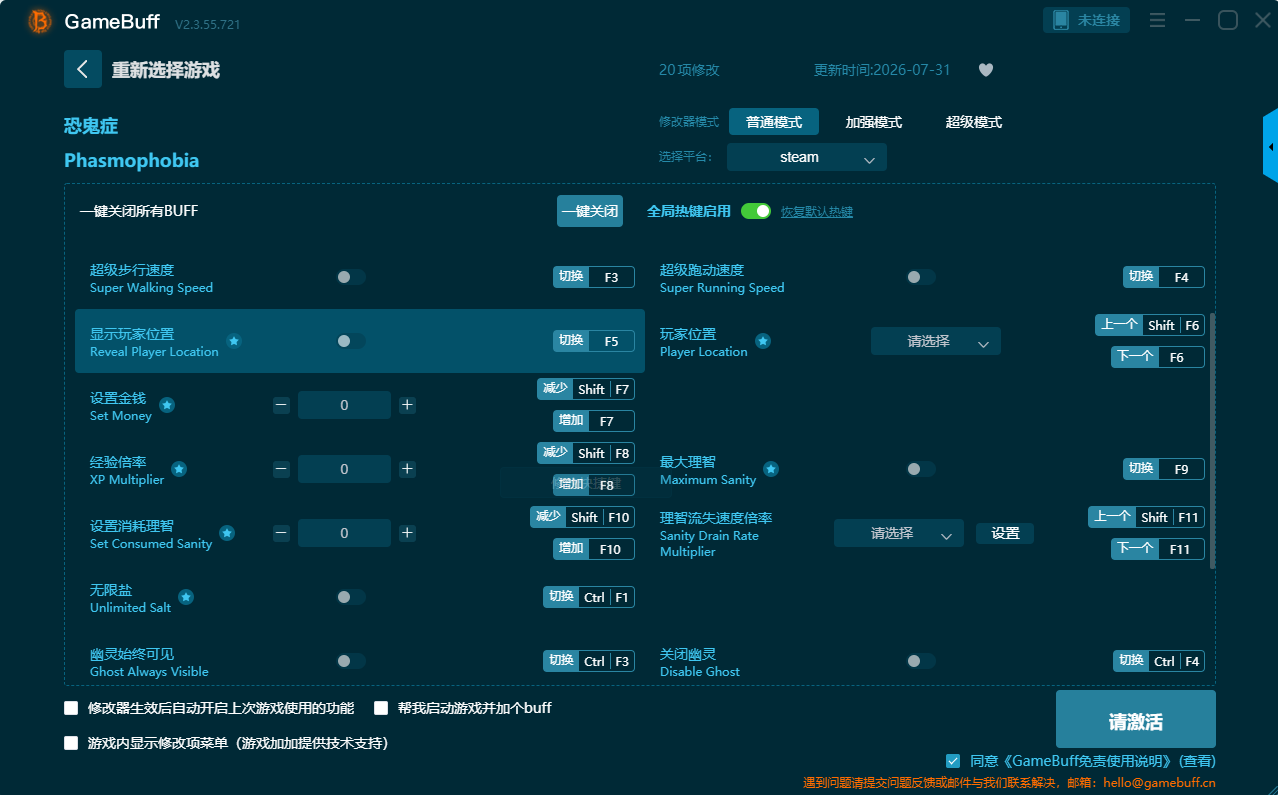
Task: Click the back arrow to reselect game
Action: point(83,69)
